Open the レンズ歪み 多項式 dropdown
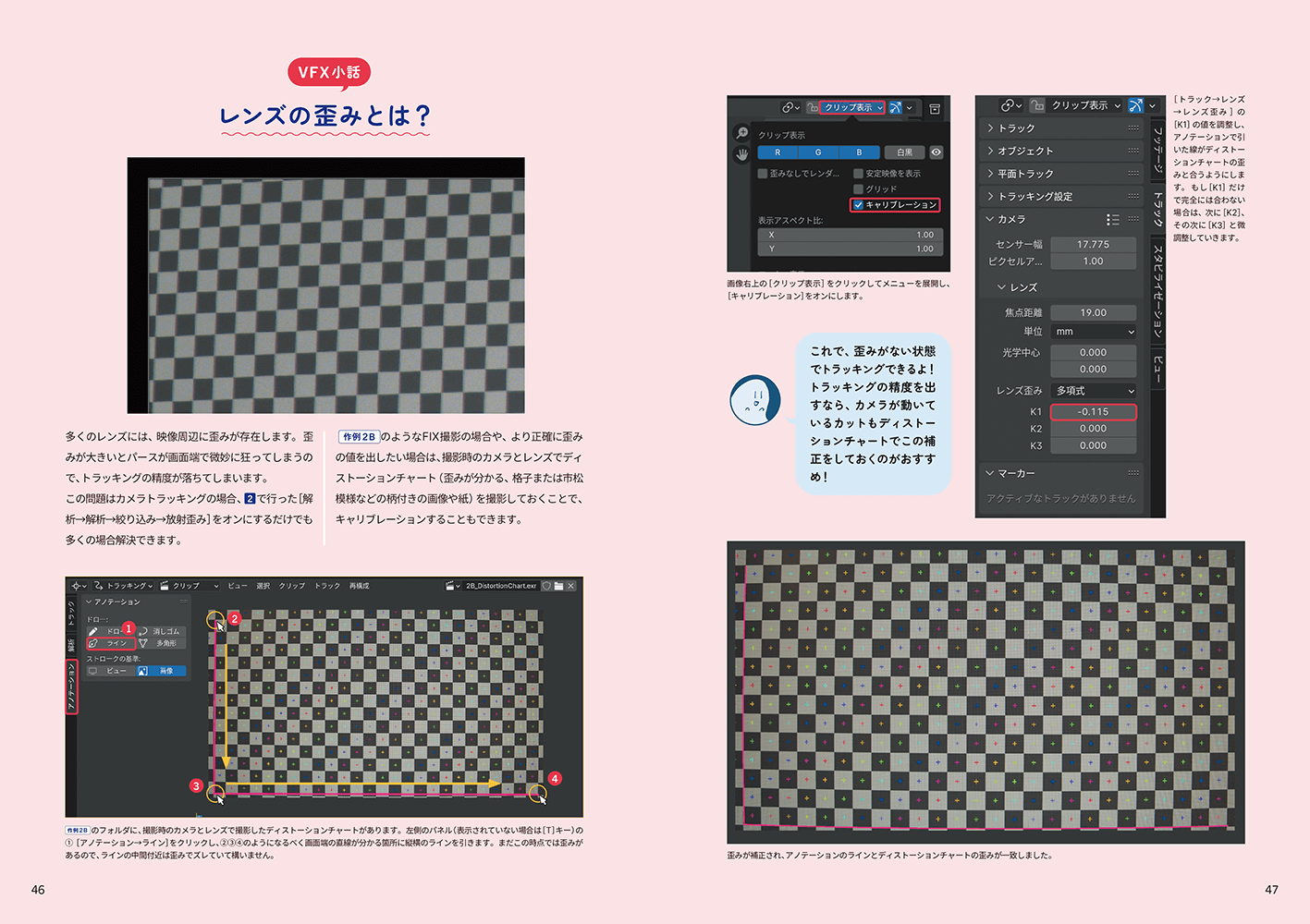 coord(1093,391)
